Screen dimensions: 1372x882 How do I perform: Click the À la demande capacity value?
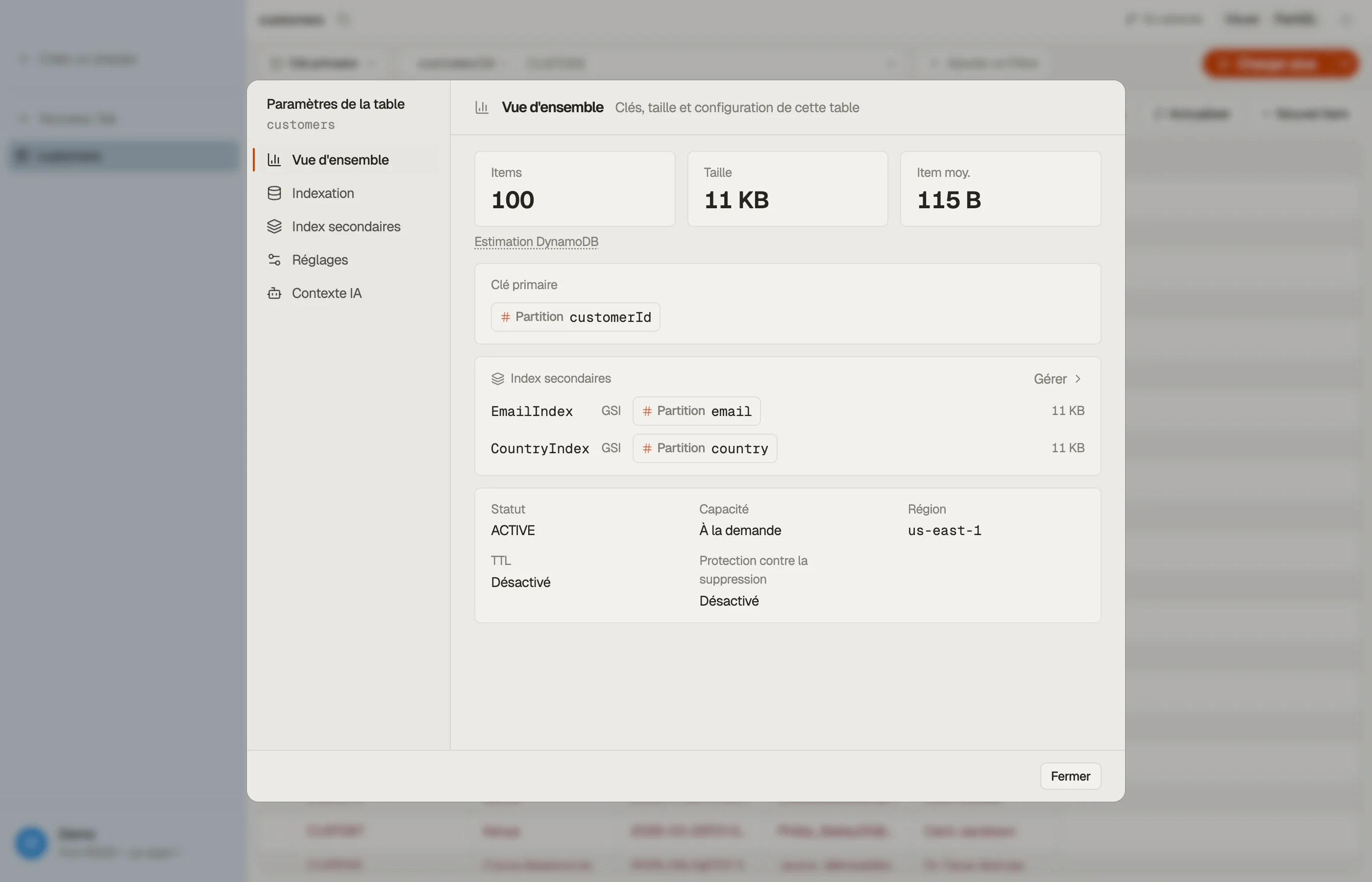point(740,530)
